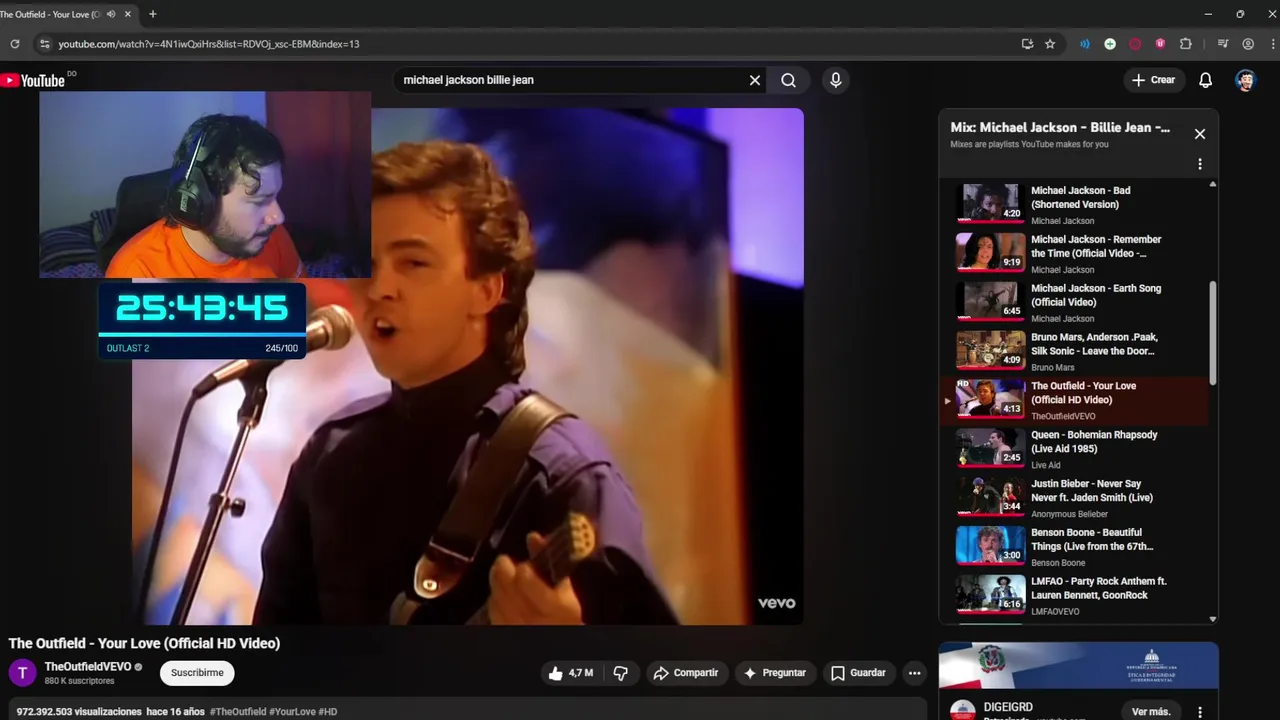Open TheOutfieldVEVO channel name link
Screen dimensions: 1280x720
88,667
